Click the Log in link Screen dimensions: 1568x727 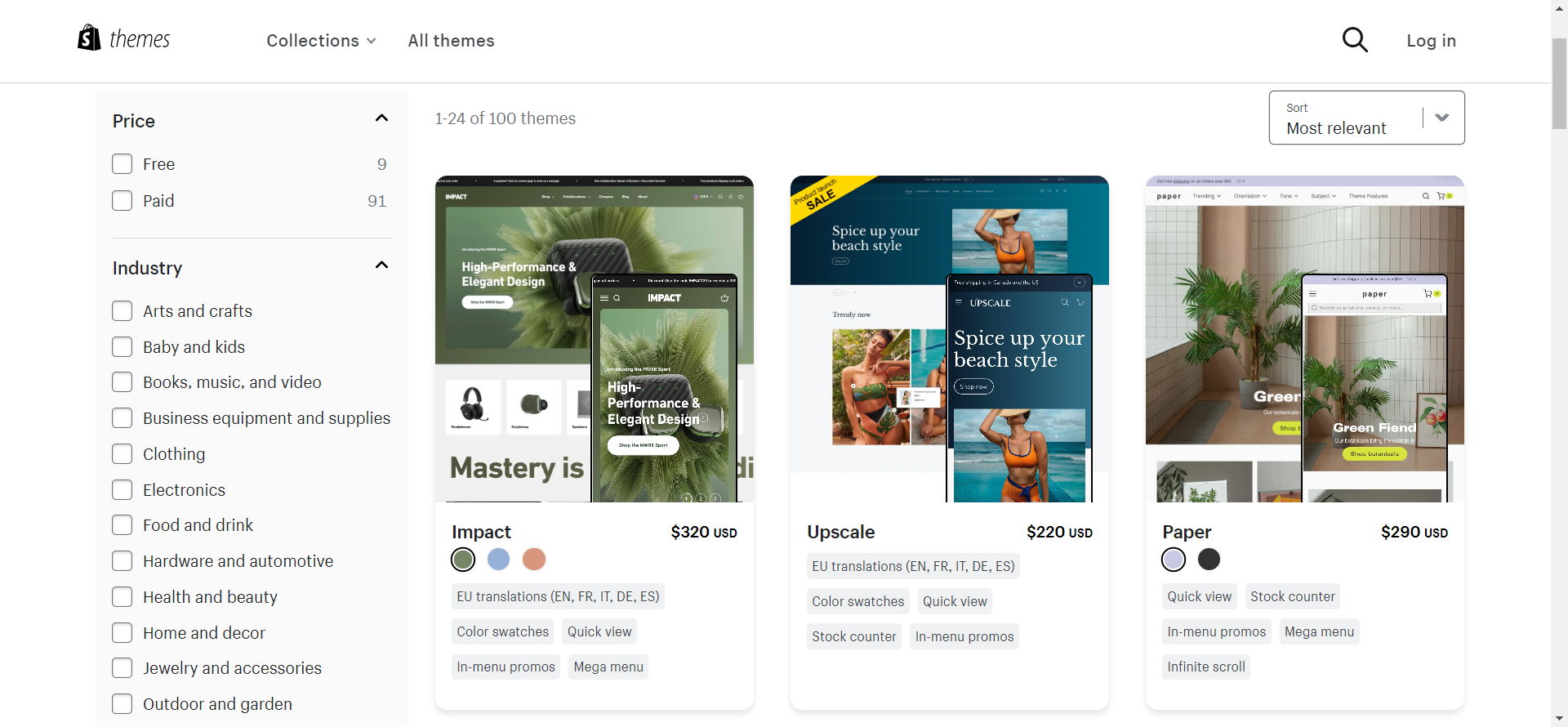click(x=1431, y=41)
